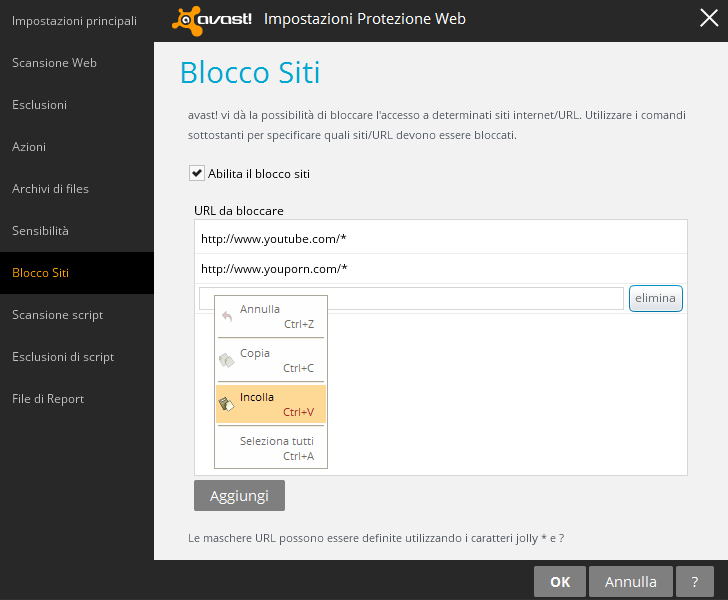
Task: Click the paste clipboard icon
Action: [x=227, y=404]
